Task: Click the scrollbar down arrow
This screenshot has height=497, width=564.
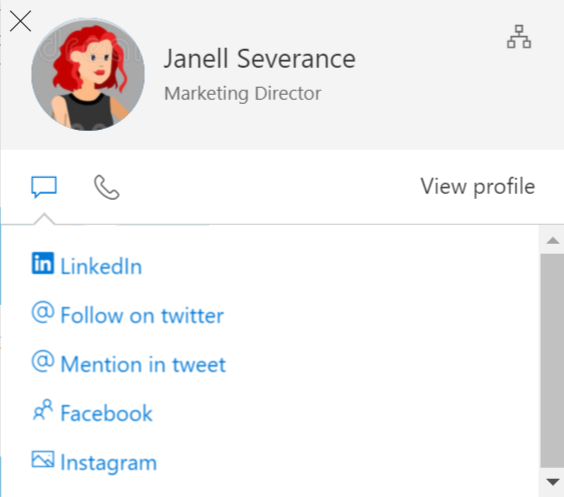Action: pos(552,482)
